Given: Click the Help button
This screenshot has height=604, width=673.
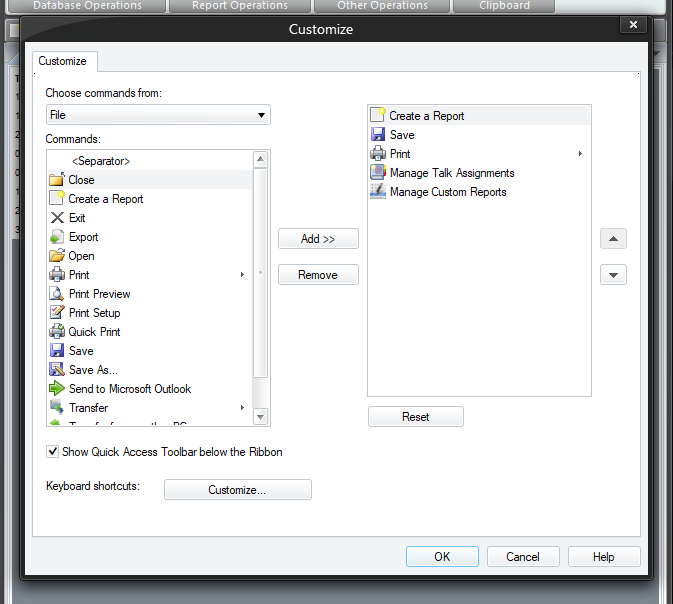Looking at the screenshot, I should click(x=604, y=557).
